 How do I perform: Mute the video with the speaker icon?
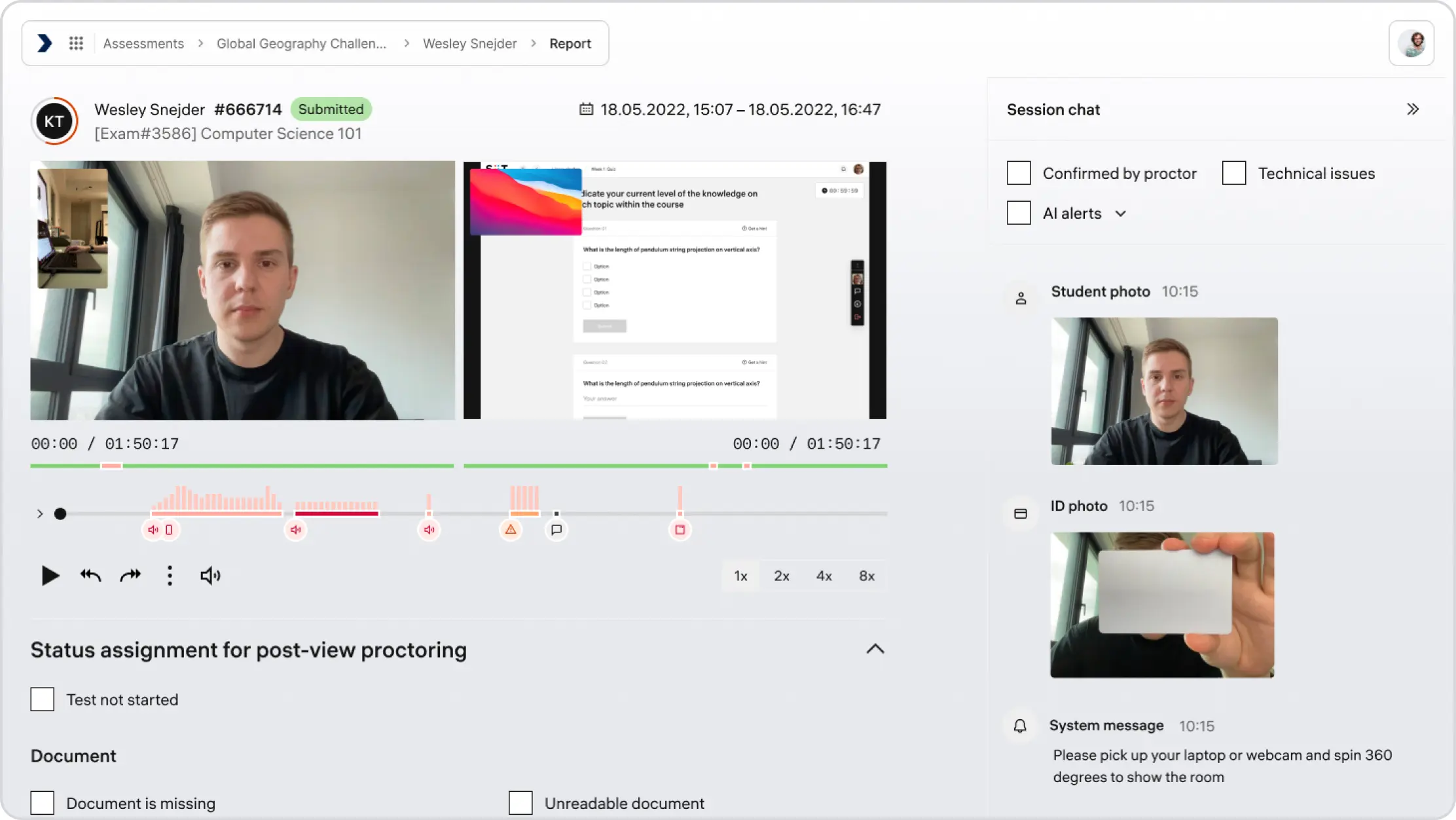[210, 576]
